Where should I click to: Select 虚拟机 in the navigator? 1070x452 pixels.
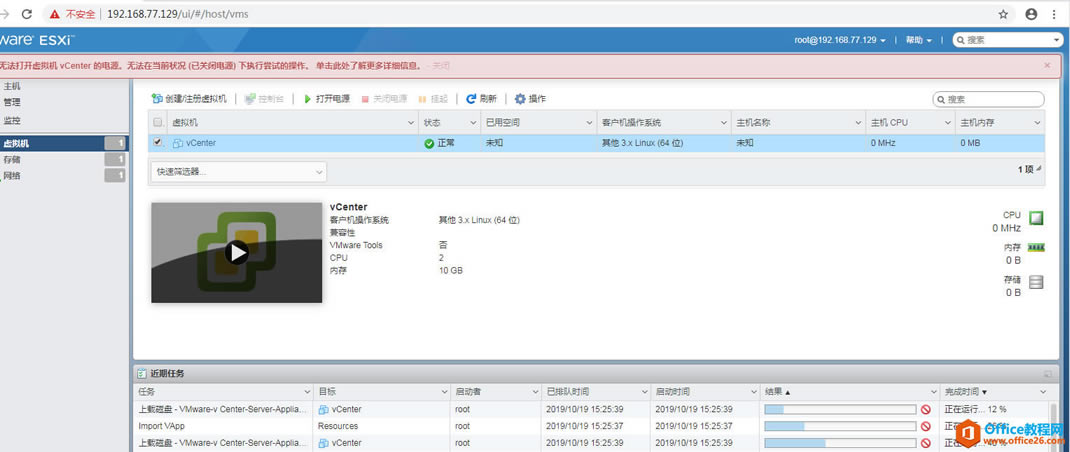(x=63, y=143)
